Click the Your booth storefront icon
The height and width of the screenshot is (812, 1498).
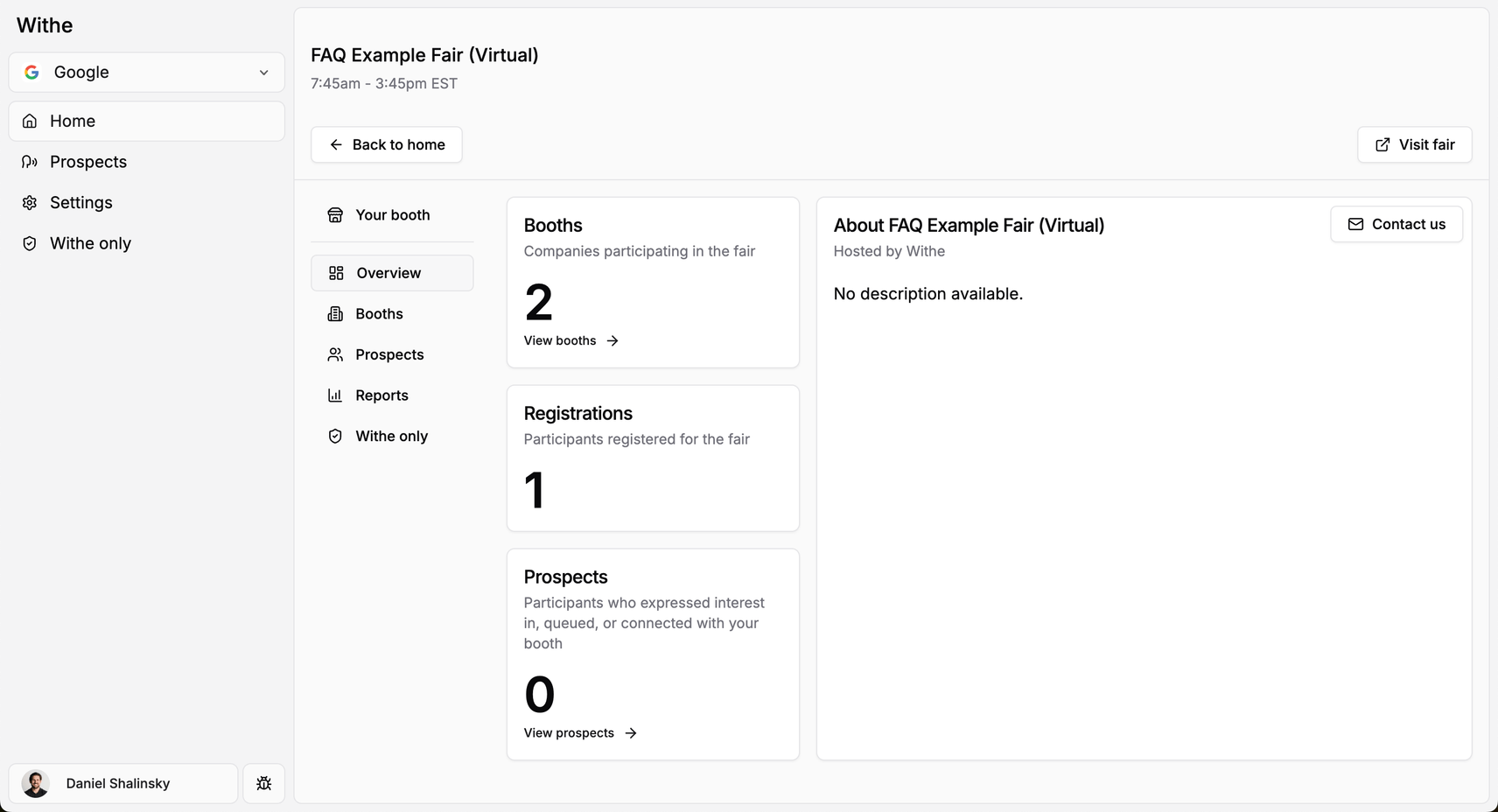pos(335,215)
